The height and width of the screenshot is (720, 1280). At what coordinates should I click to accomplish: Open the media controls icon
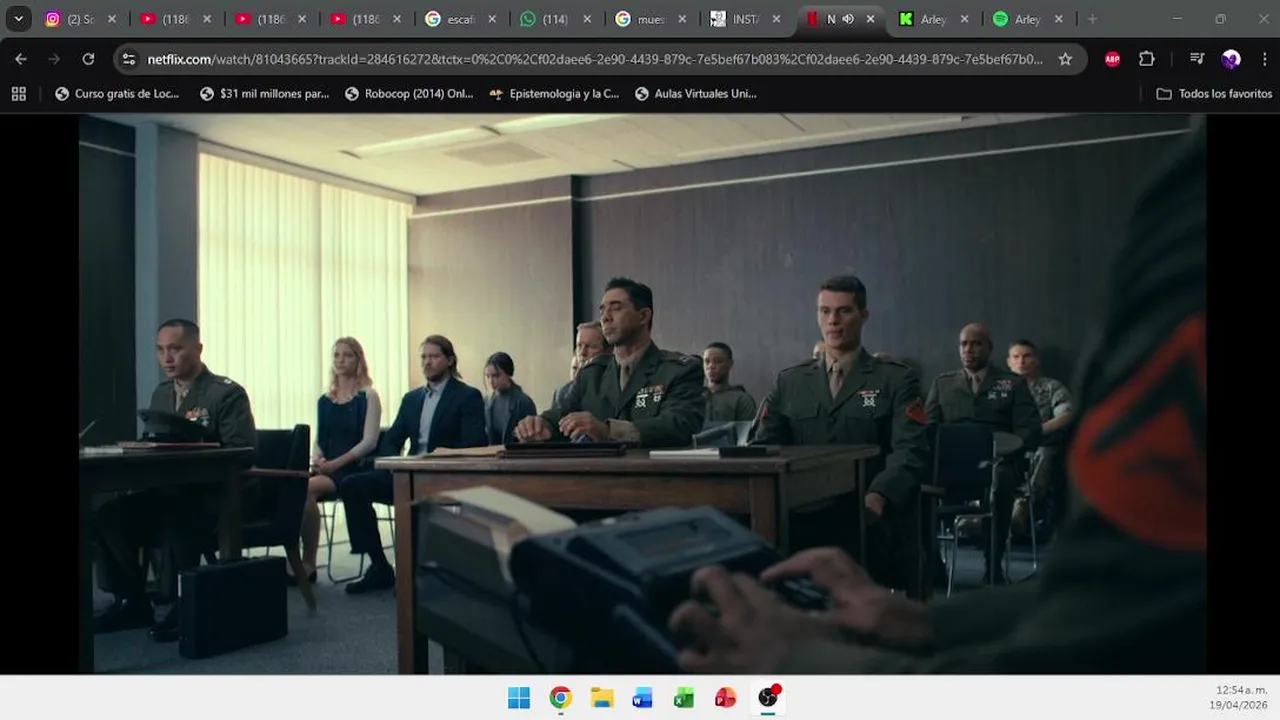1197,59
